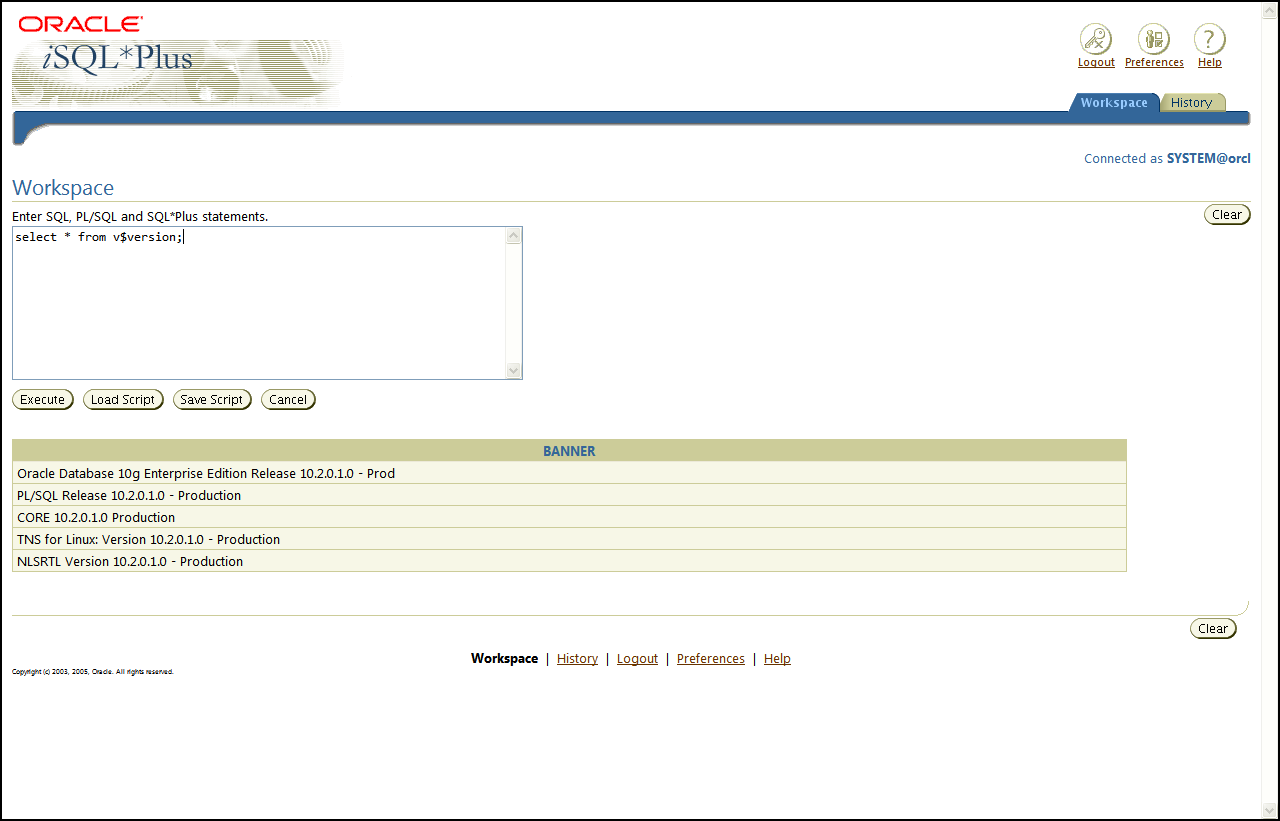
Task: Open the Preferences link under top icon
Action: click(x=1154, y=62)
